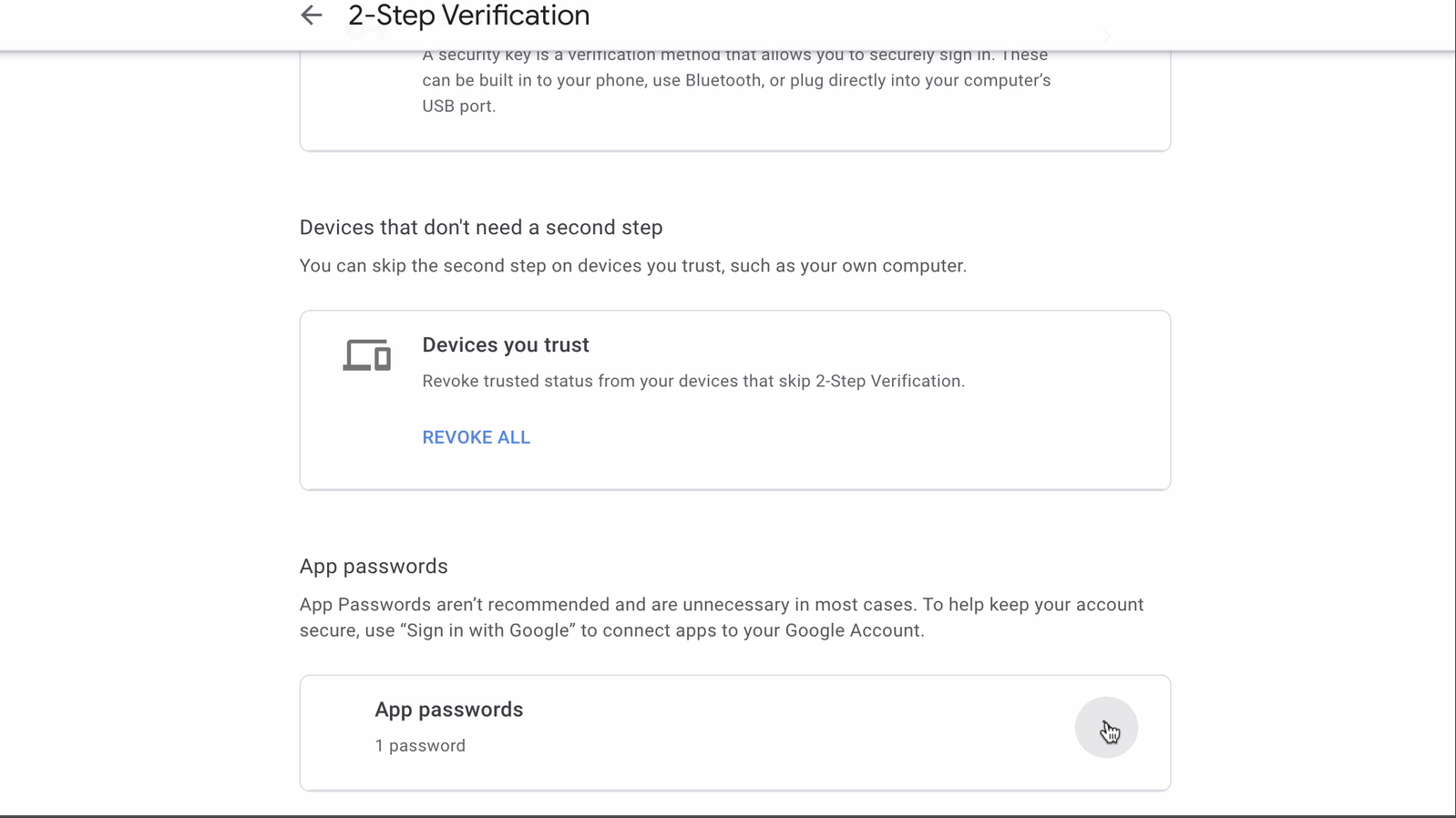The width and height of the screenshot is (1456, 818).
Task: Click the "Devices you trust" card heading
Action: point(505,345)
